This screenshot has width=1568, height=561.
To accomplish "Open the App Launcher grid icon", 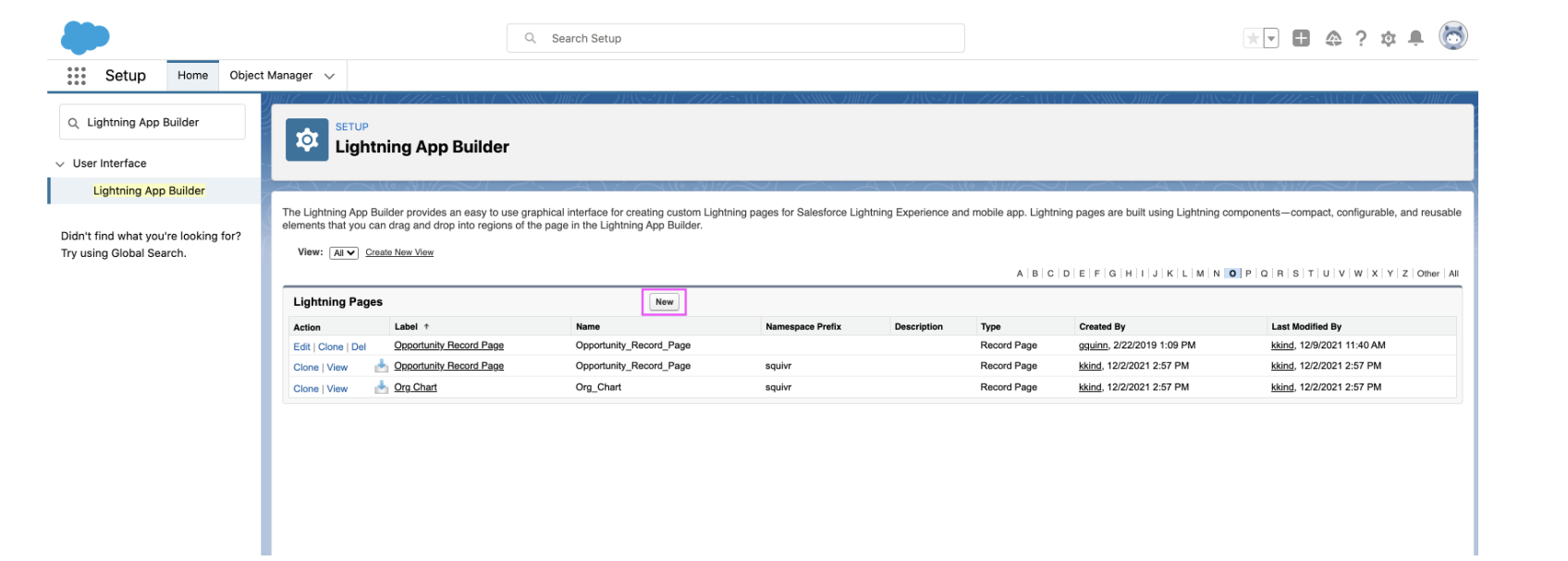I will pyautogui.click(x=77, y=76).
